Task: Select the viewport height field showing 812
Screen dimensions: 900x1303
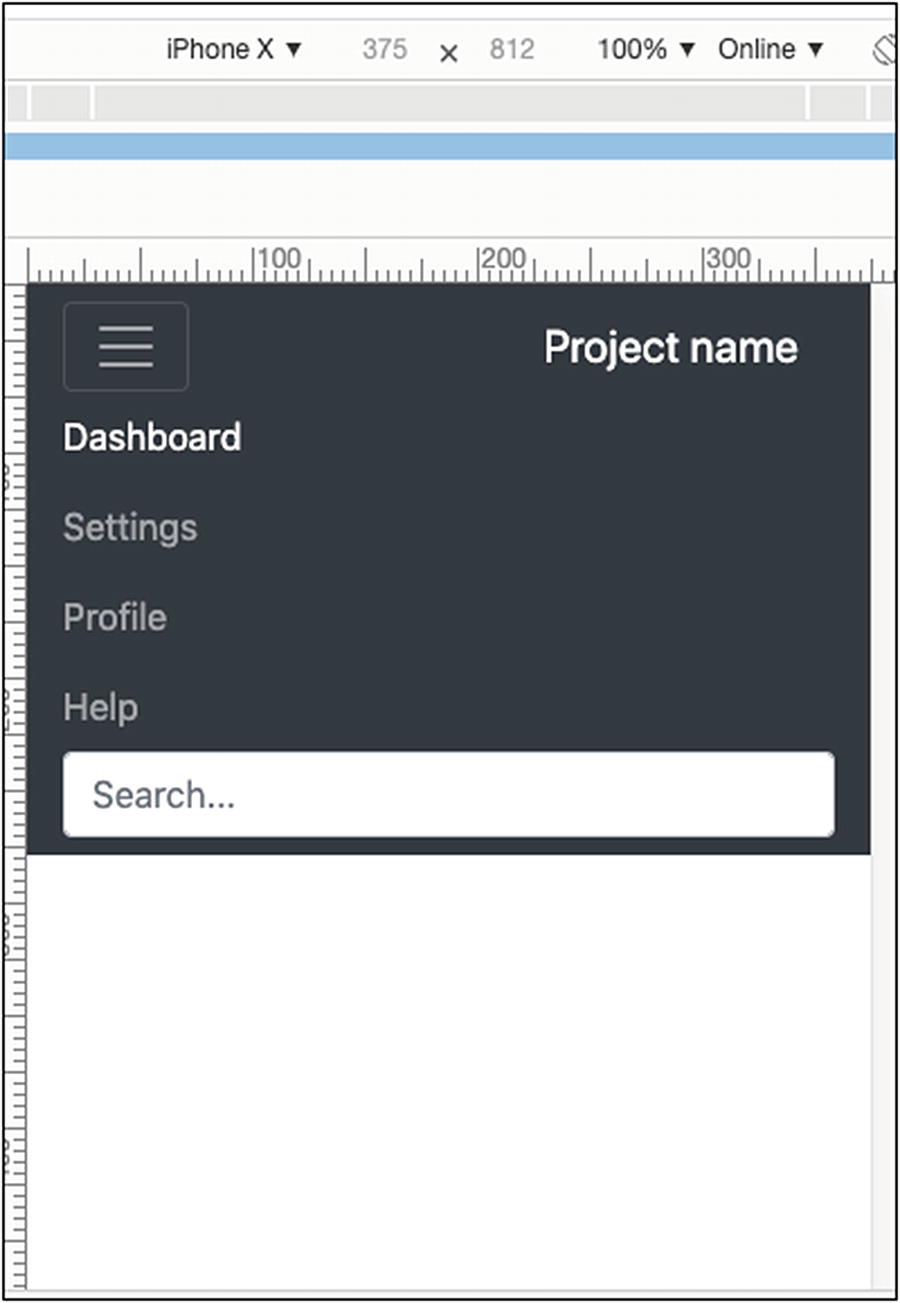Action: 512,49
